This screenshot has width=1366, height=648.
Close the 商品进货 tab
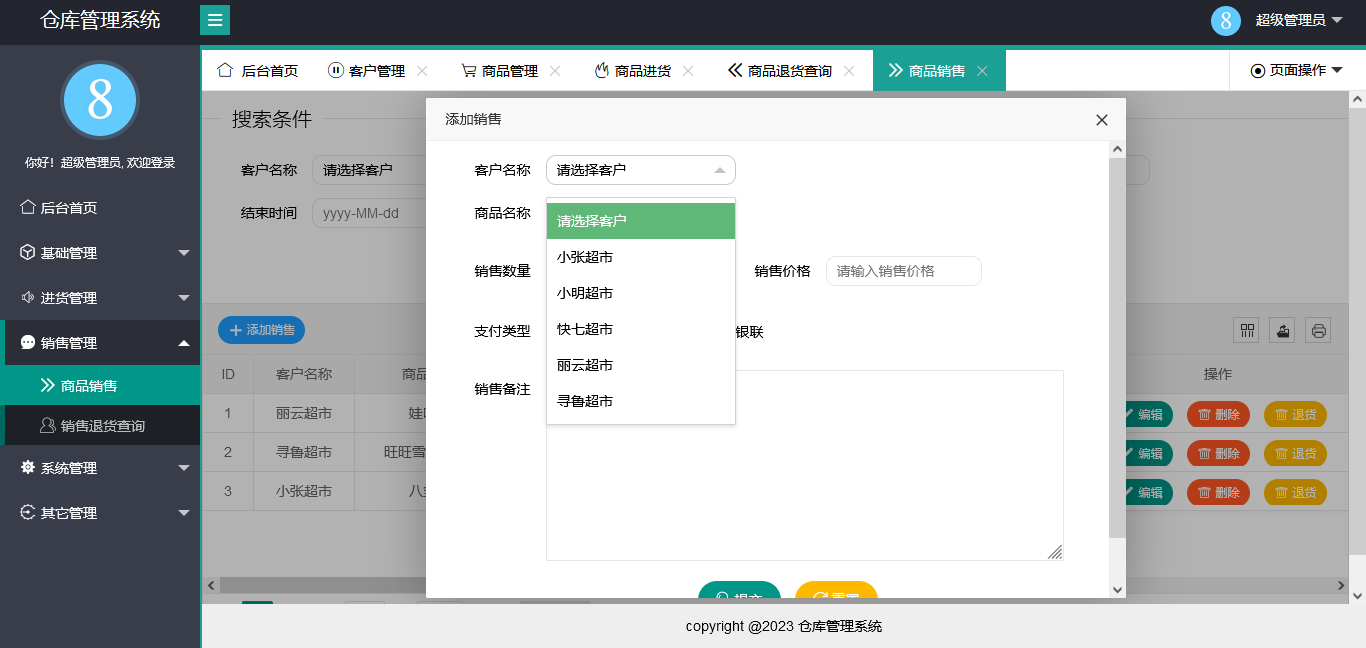point(688,71)
